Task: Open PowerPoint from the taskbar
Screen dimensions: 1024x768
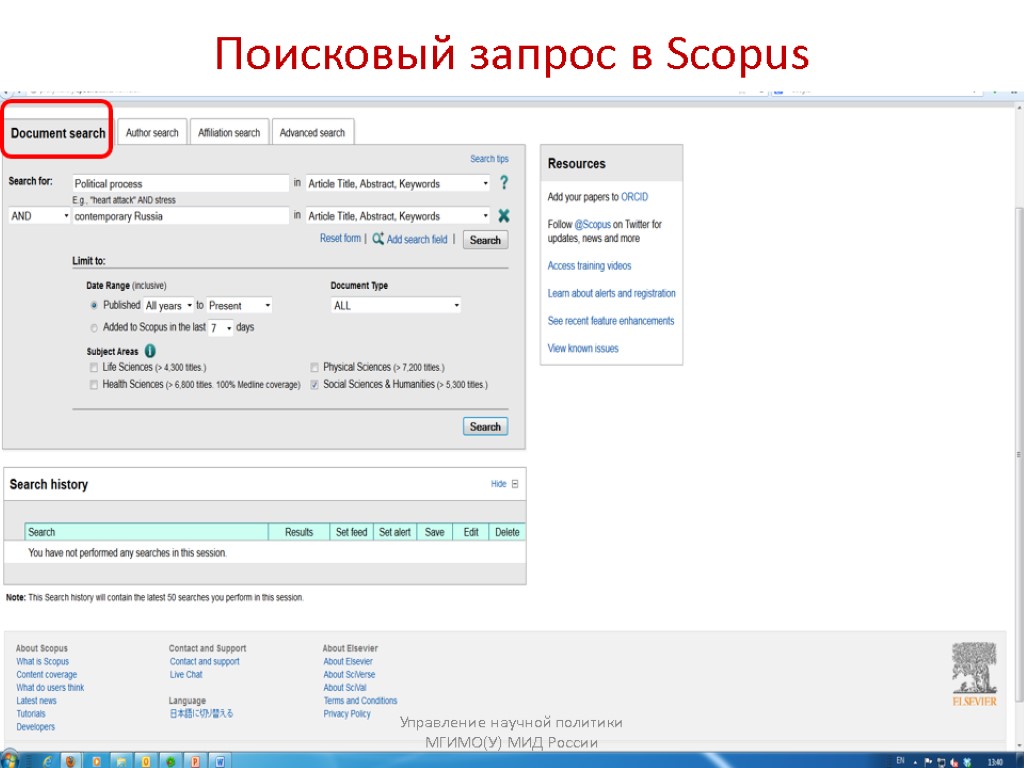Action: point(195,761)
